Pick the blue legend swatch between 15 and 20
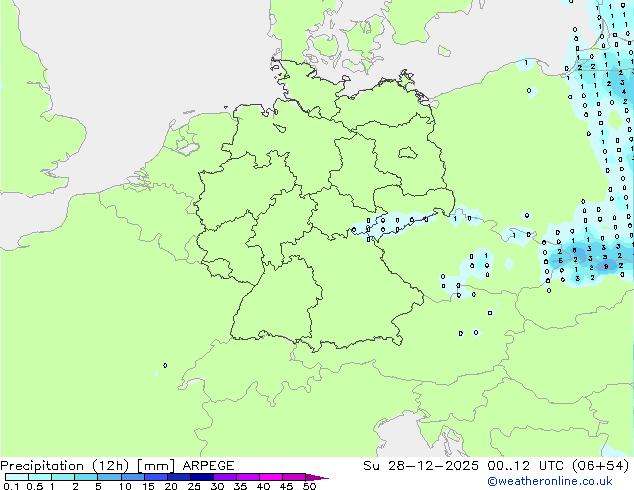This screenshot has width=634, height=490. (155, 477)
